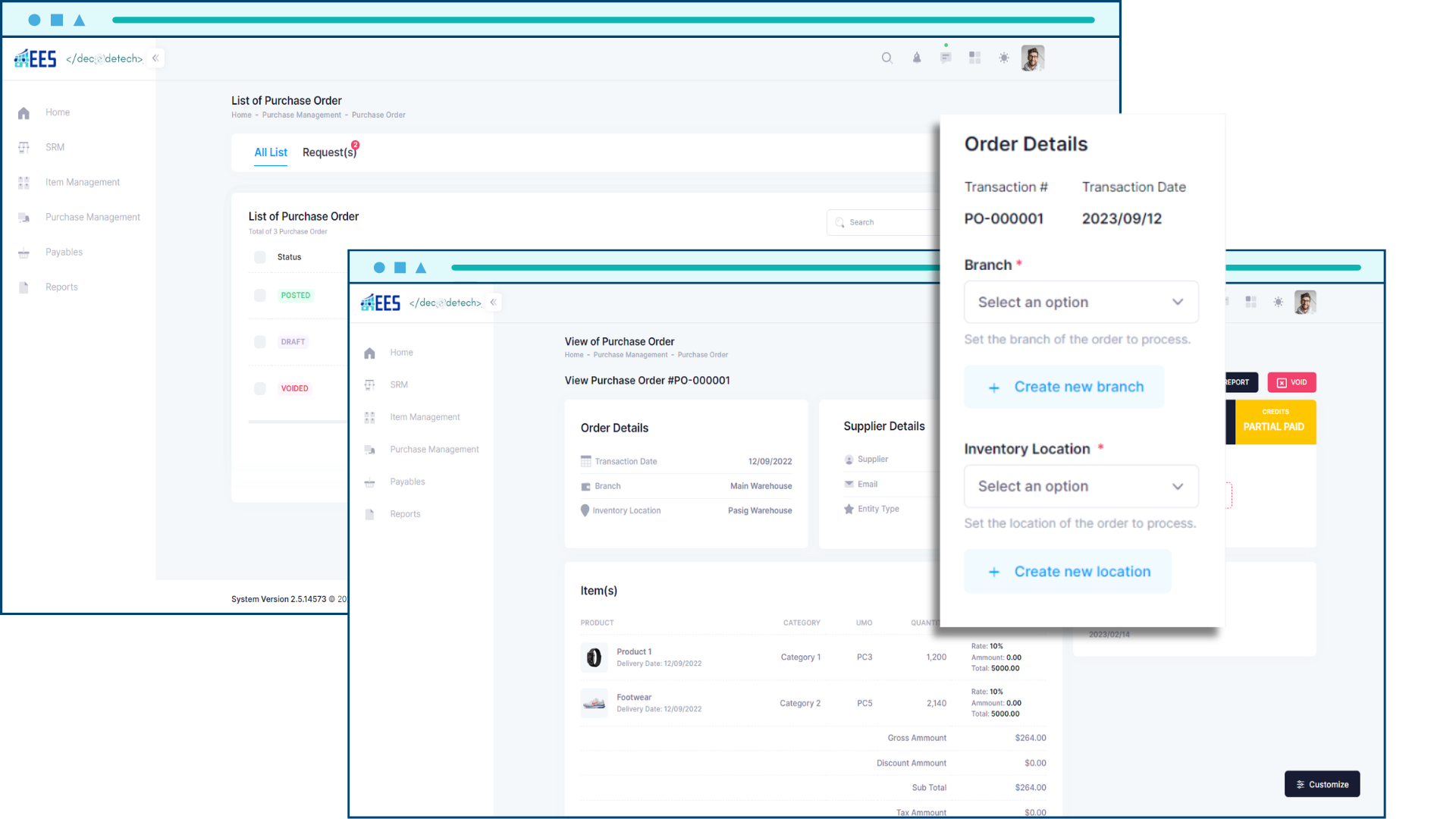Click the Item Management sidebar icon
This screenshot has height=819, width=1456.
pos(24,182)
